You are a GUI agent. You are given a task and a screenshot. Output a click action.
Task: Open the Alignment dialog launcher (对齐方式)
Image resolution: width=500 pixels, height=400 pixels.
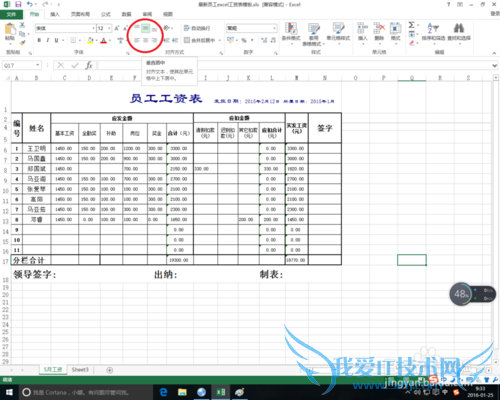[x=221, y=53]
